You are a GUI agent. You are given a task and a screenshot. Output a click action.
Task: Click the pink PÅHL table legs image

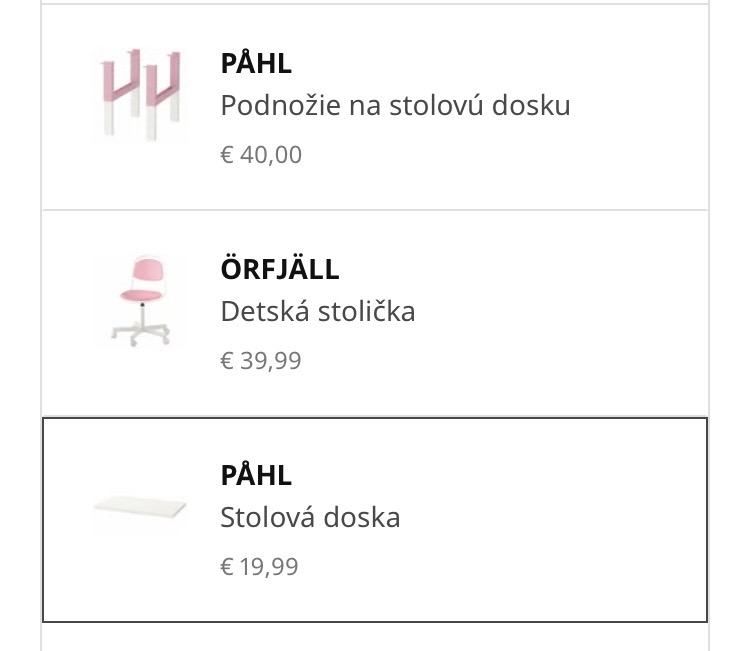click(x=139, y=95)
